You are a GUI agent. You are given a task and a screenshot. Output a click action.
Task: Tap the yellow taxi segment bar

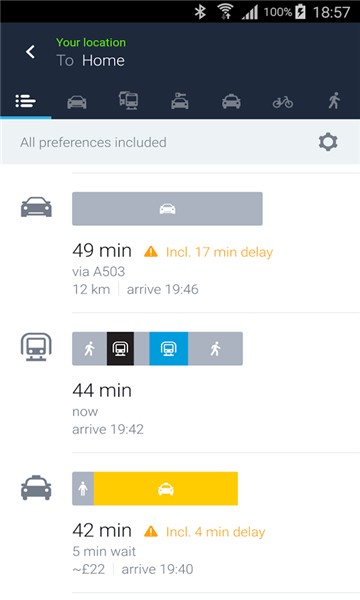click(x=166, y=489)
